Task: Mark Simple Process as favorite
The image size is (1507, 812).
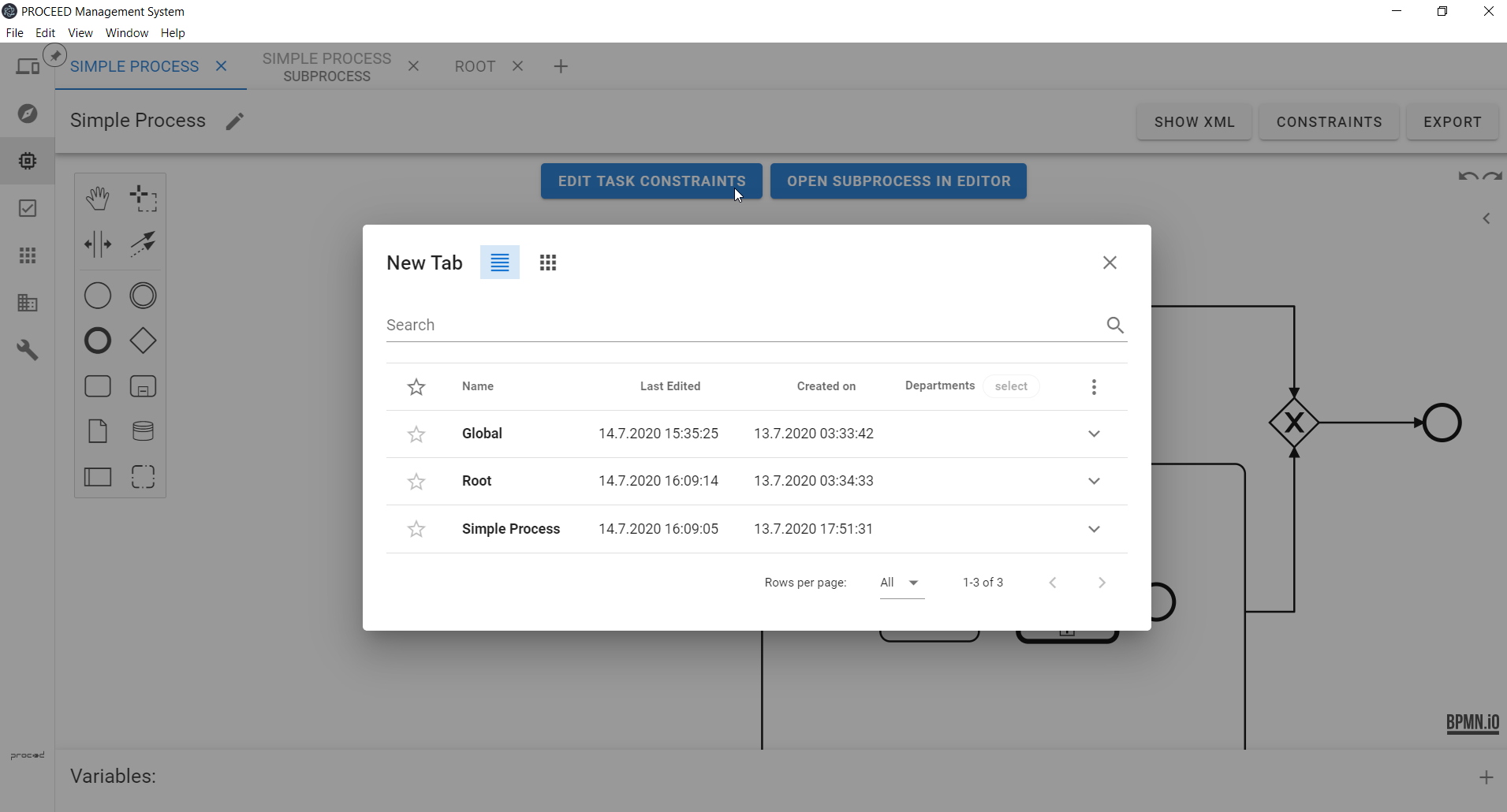Action: 416,529
